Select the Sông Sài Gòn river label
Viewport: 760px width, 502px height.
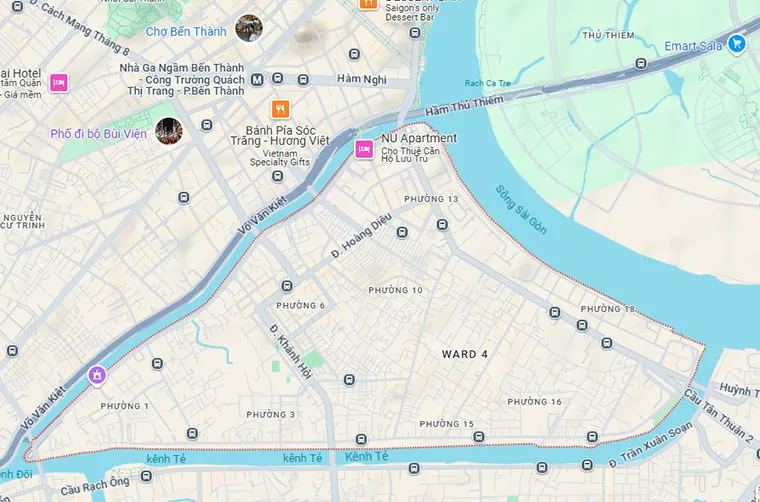pos(521,210)
